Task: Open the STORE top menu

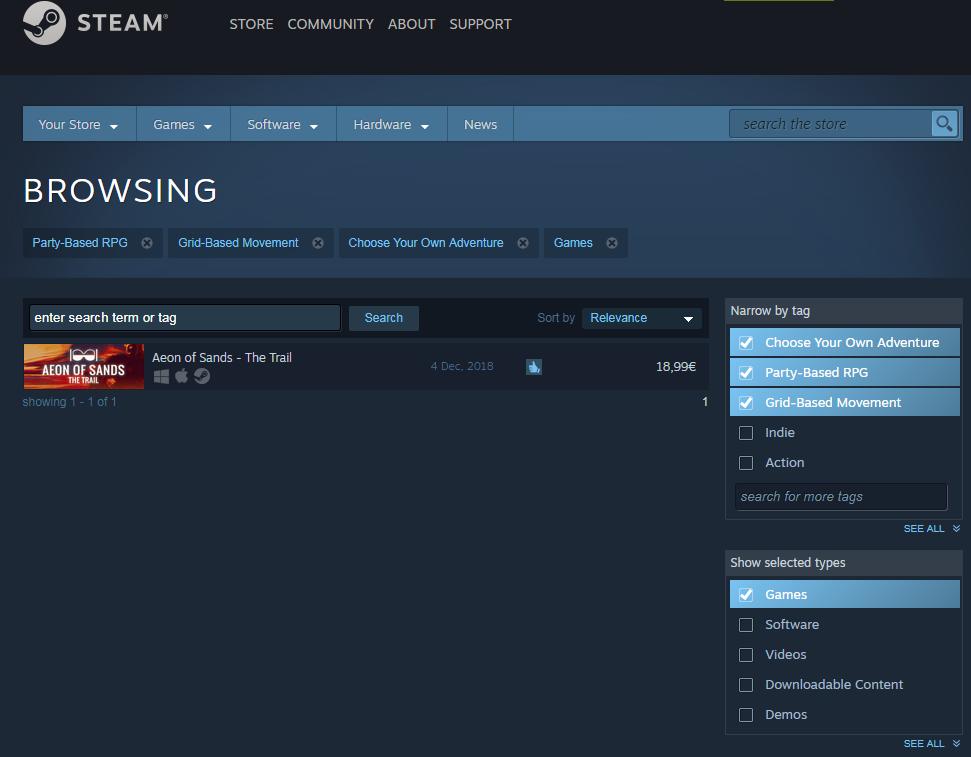Action: pyautogui.click(x=251, y=24)
